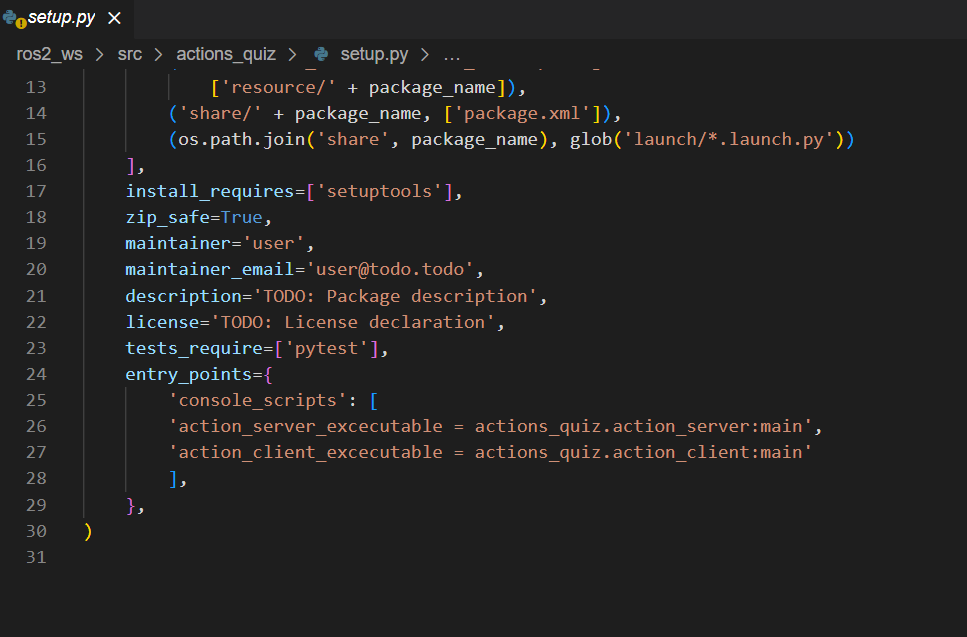Click actions_quiz.action_server:main text
Screen dimensions: 967x637
click(x=639, y=427)
